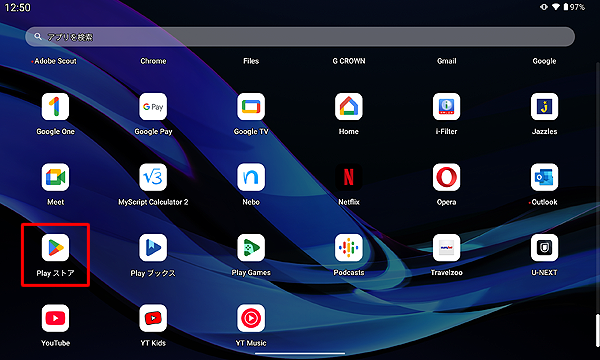Launch Google Podcasts
This screenshot has width=600, height=360.
[x=349, y=248]
